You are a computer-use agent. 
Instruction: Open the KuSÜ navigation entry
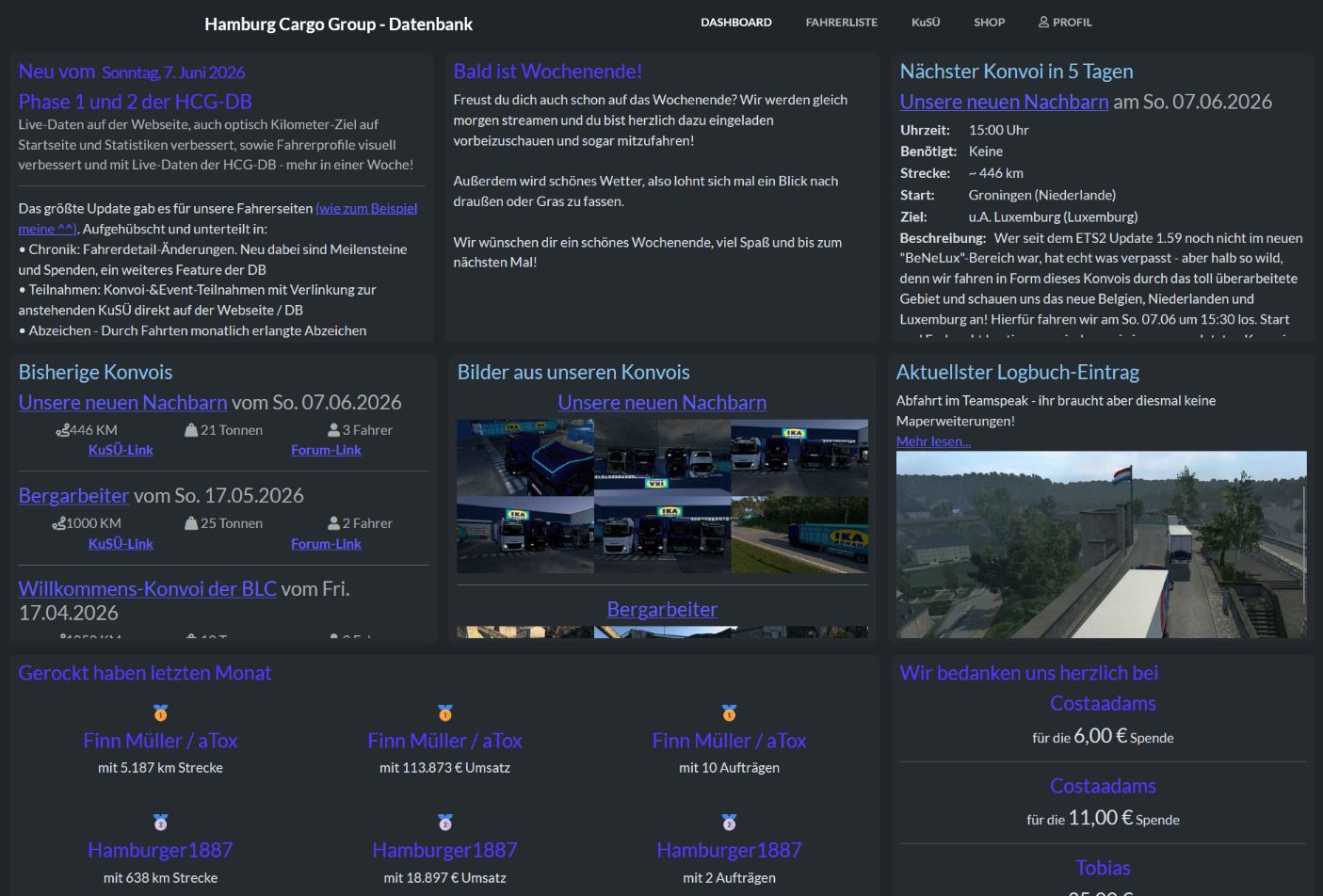tap(926, 22)
